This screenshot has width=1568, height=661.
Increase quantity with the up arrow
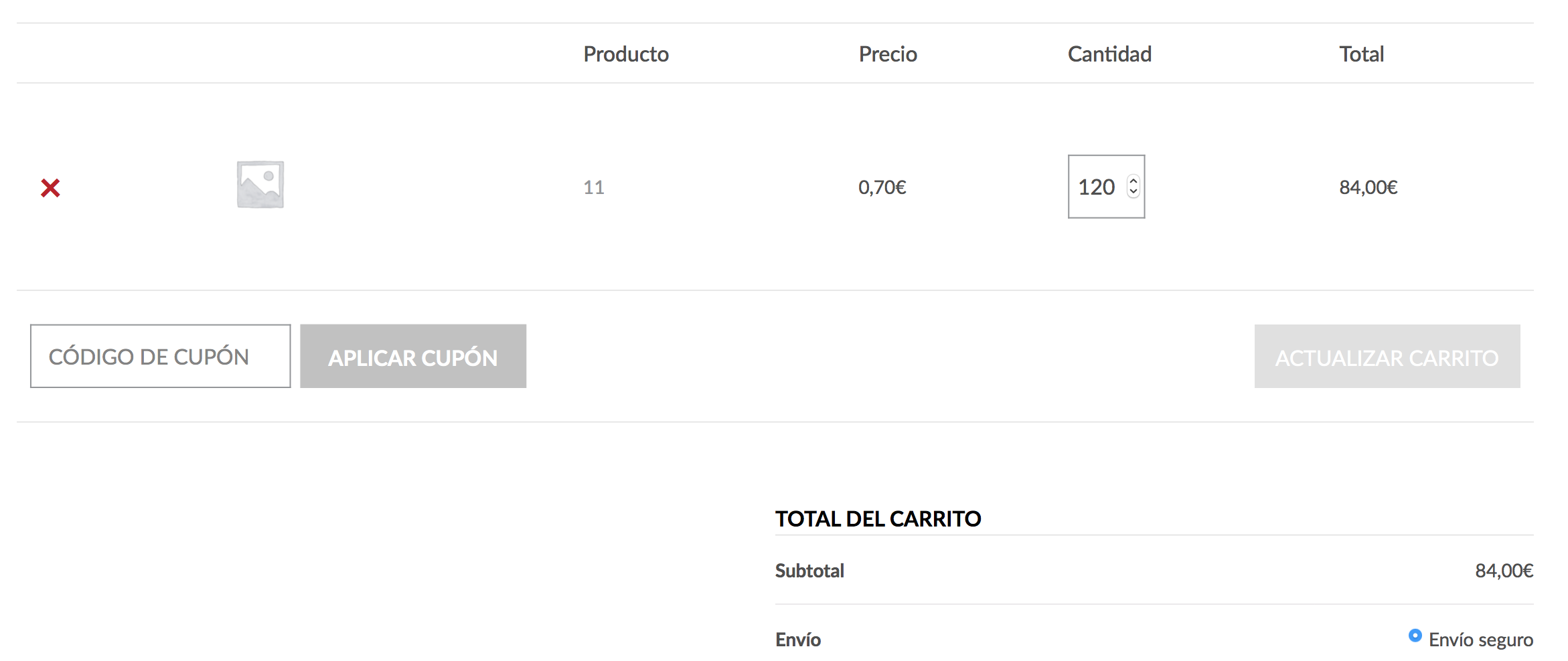click(x=1133, y=181)
